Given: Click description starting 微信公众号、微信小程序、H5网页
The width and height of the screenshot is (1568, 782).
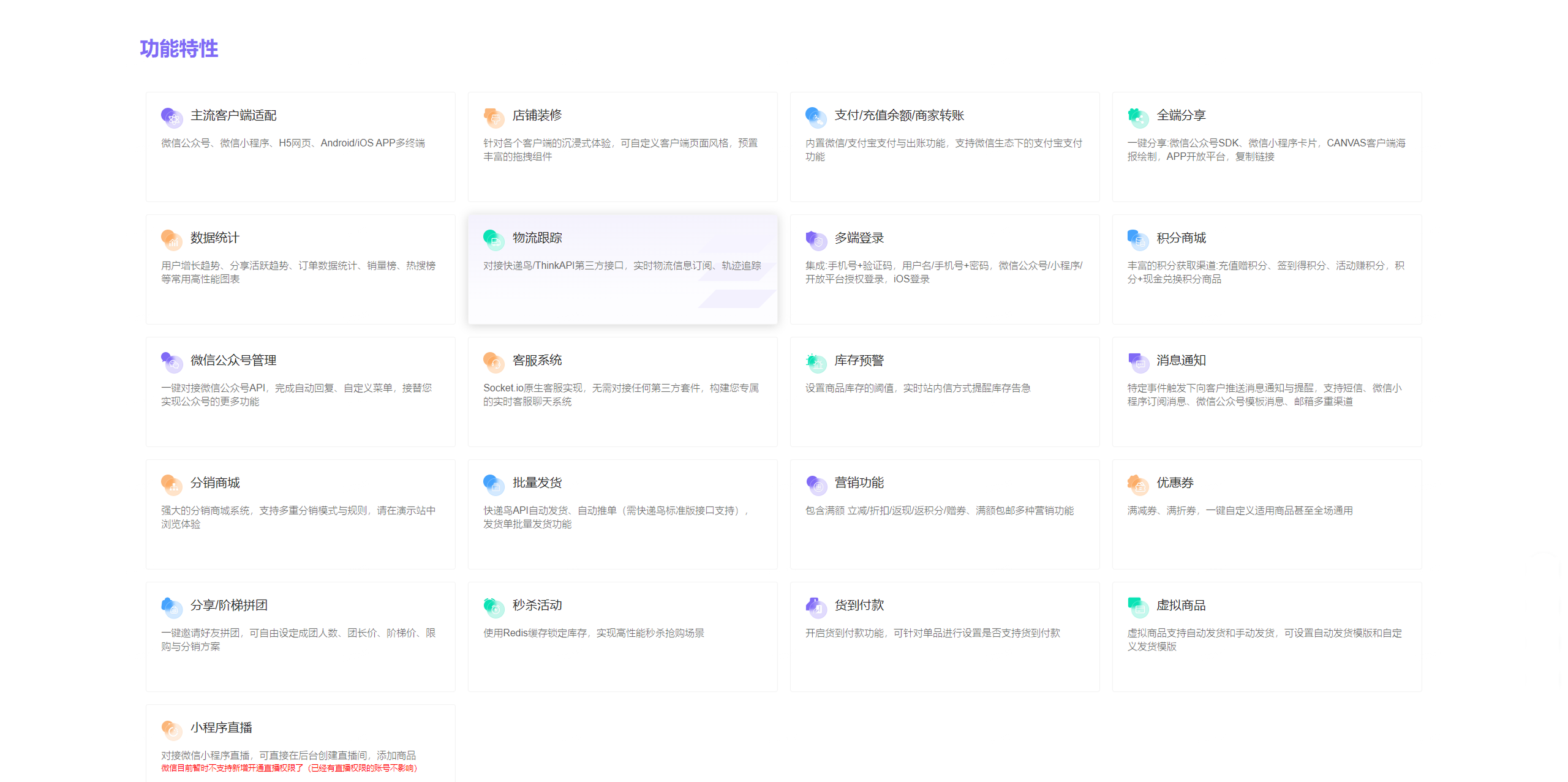Looking at the screenshot, I should coord(293,143).
